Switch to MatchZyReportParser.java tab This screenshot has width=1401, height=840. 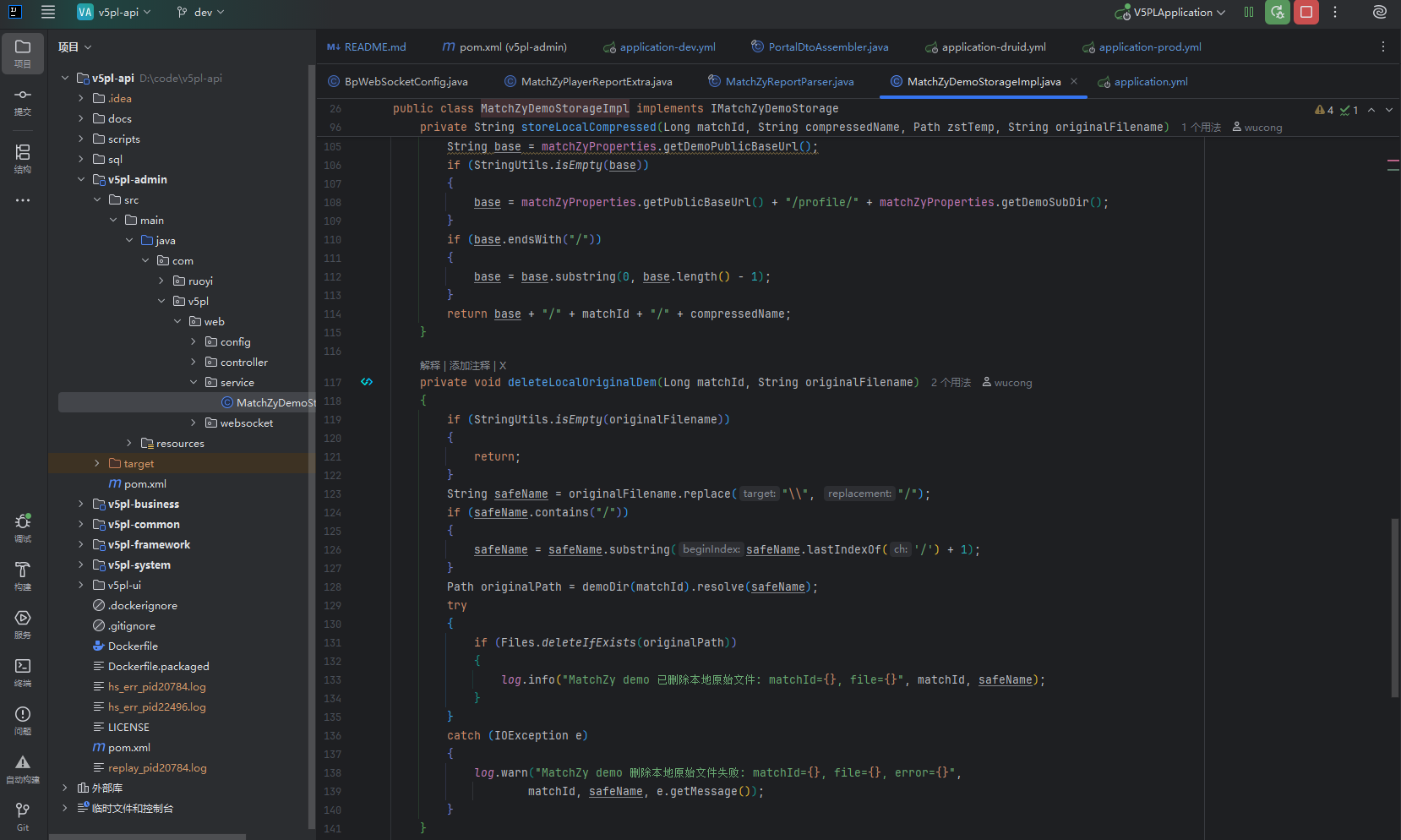[x=781, y=81]
